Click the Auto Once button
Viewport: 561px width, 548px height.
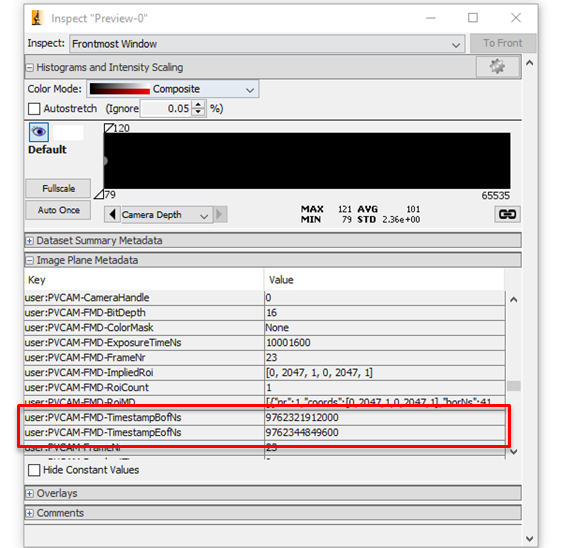[x=58, y=210]
